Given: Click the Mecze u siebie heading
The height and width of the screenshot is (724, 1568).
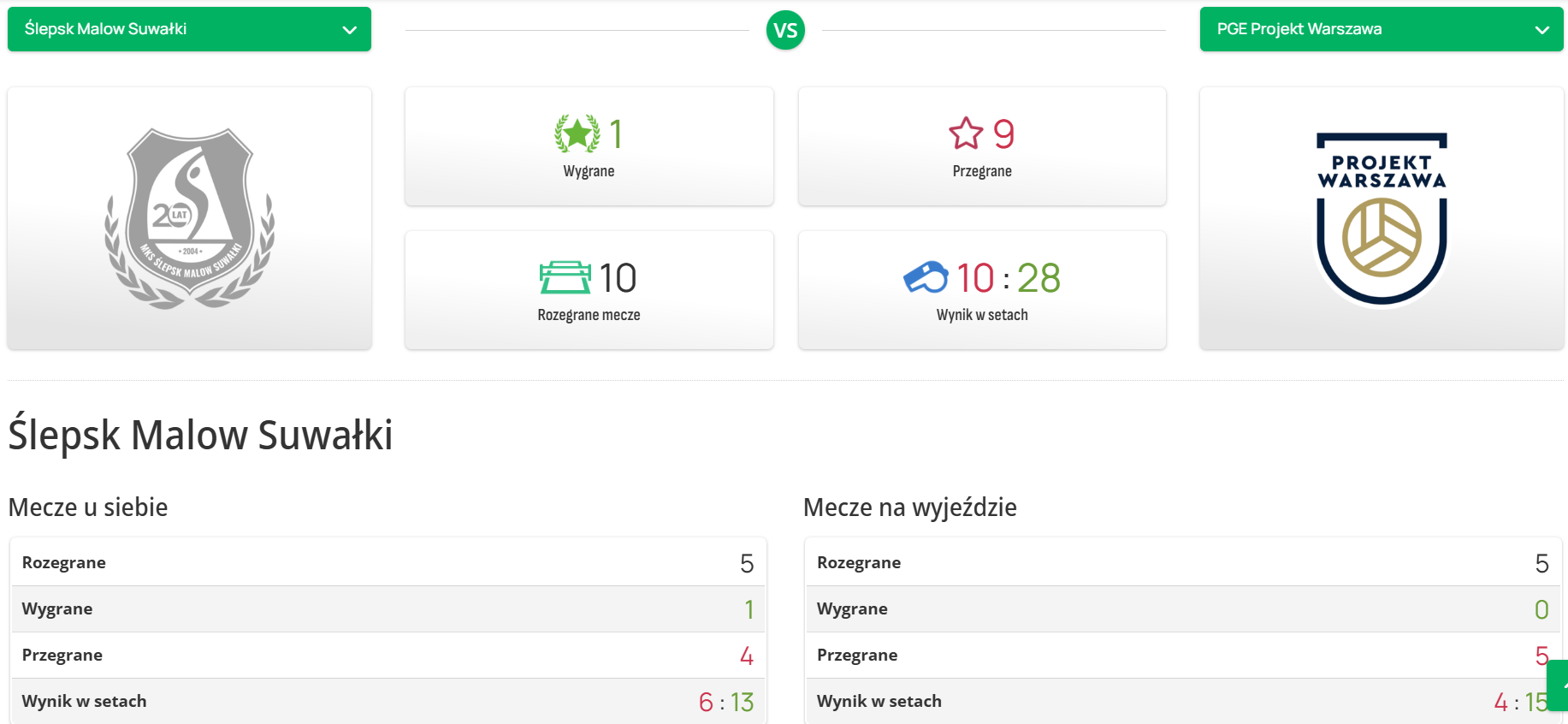Looking at the screenshot, I should 88,507.
